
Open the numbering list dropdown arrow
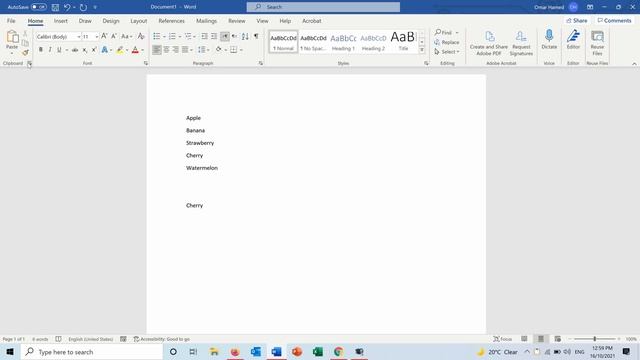tap(180, 37)
